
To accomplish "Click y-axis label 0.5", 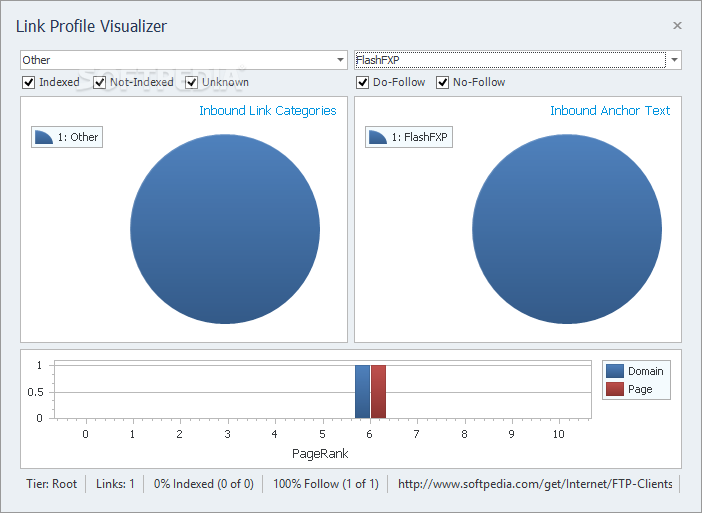I will [35, 392].
